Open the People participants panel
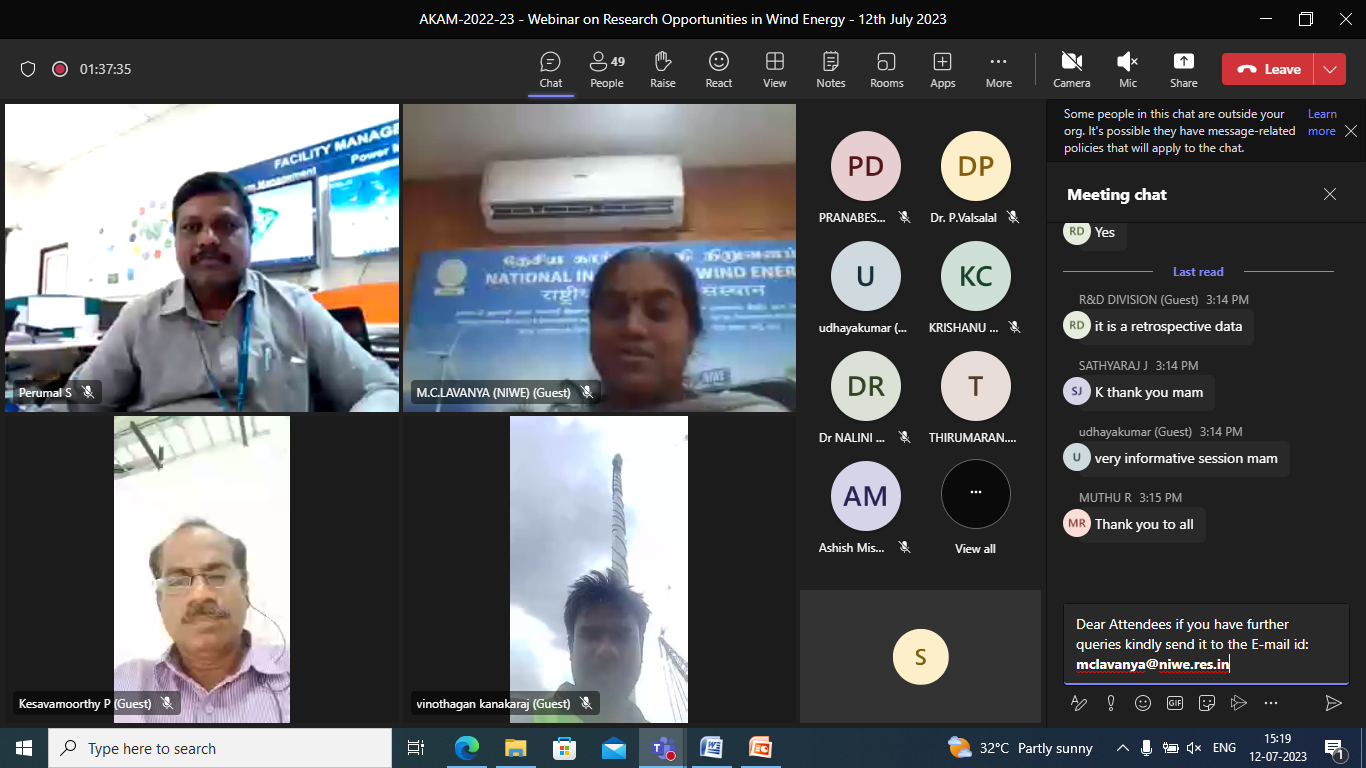Screen dimensions: 1366x768 [x=606, y=70]
